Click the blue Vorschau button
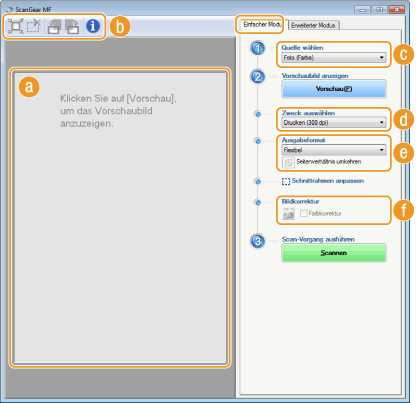418x403 pixels. (334, 89)
